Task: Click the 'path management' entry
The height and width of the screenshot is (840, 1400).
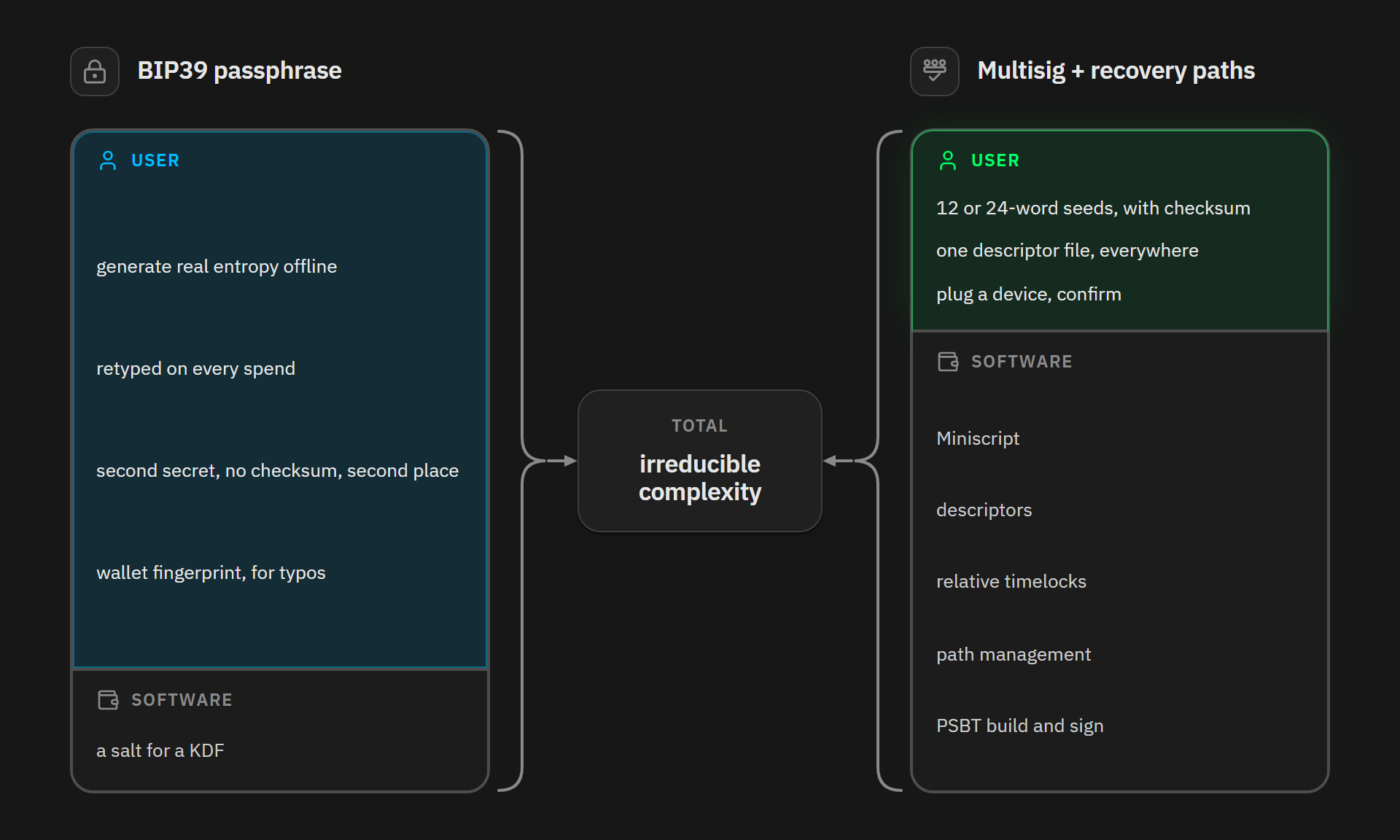Action: pos(1014,655)
